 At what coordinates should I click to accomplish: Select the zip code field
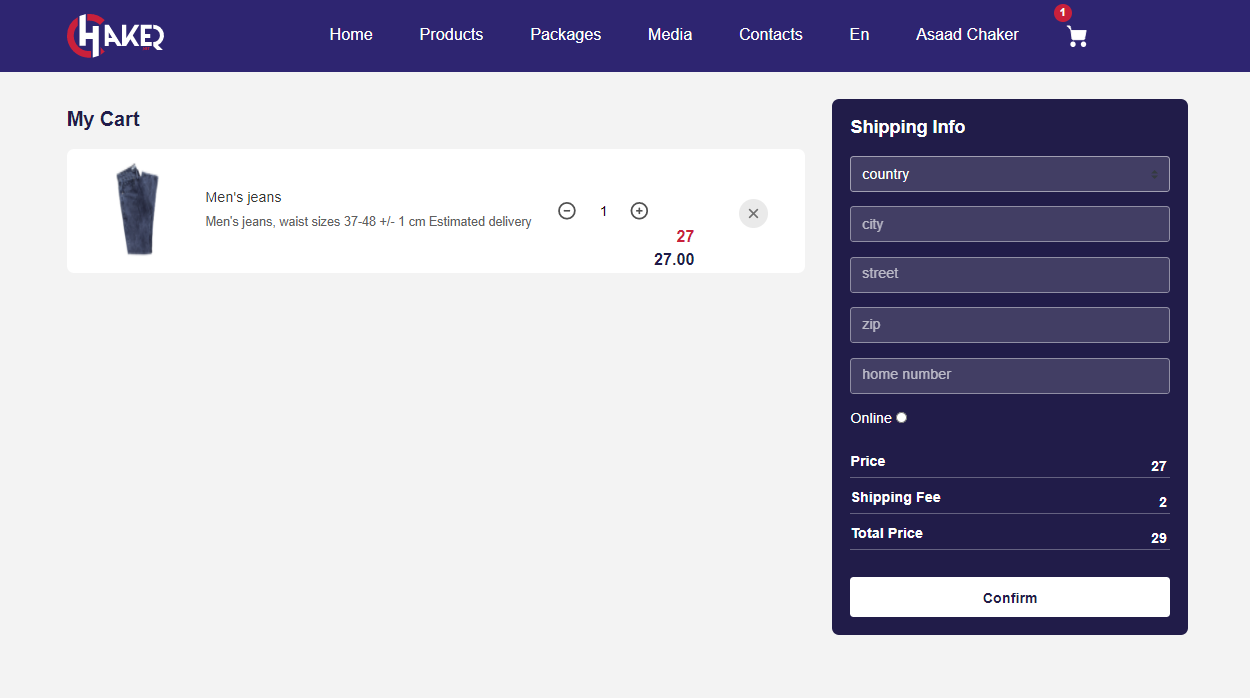1009,325
